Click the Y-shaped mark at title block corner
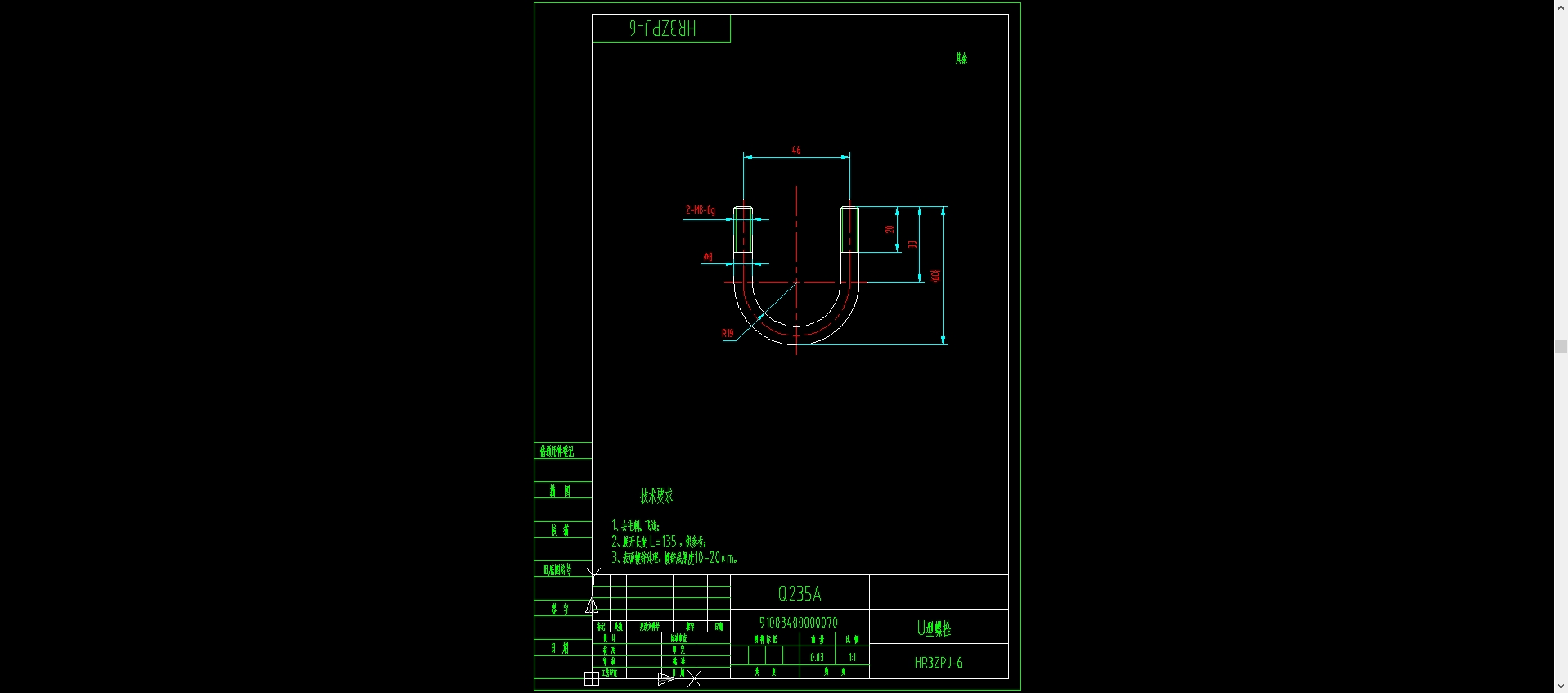 coord(594,574)
